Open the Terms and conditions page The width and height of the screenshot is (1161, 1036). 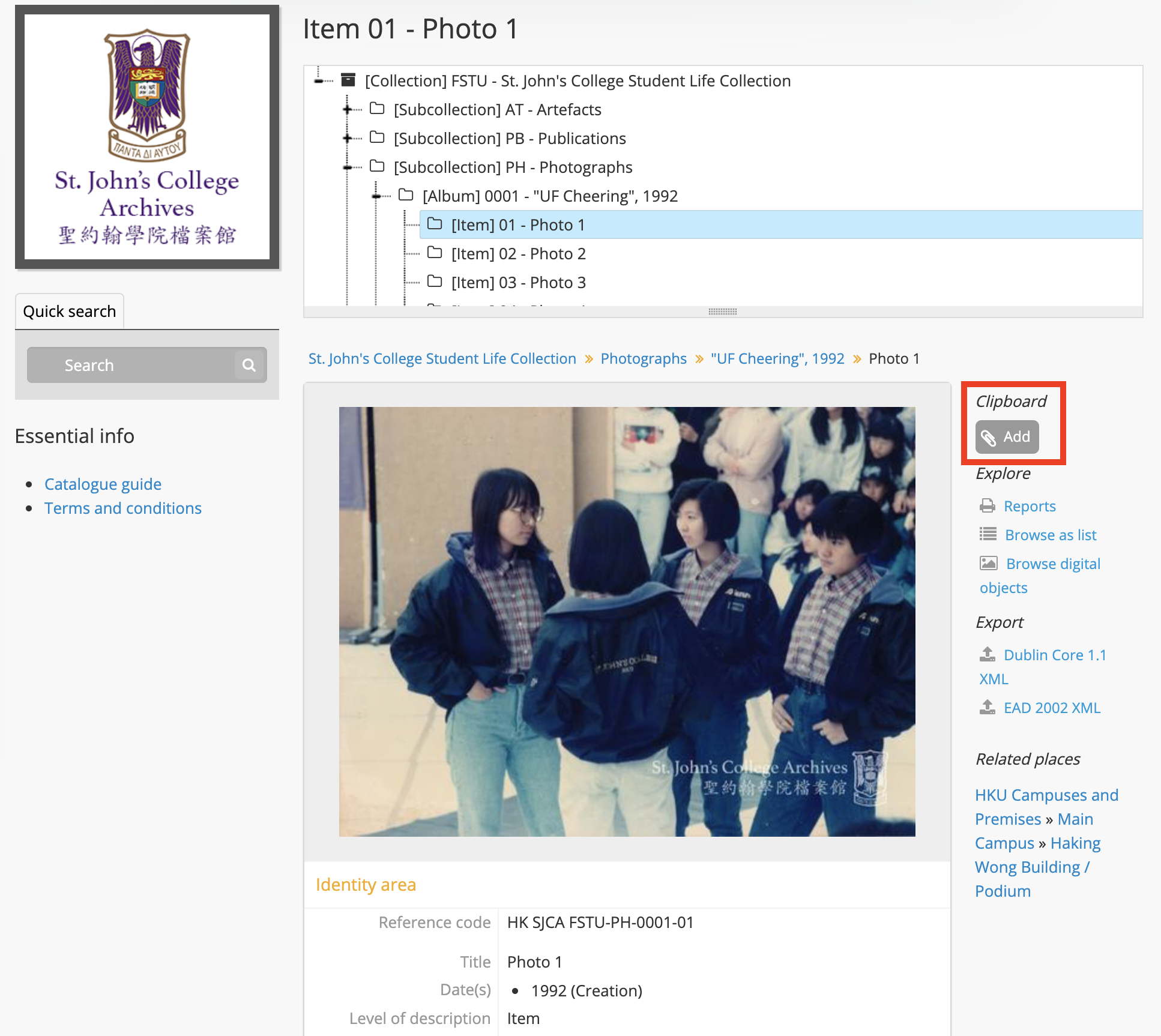pos(122,508)
